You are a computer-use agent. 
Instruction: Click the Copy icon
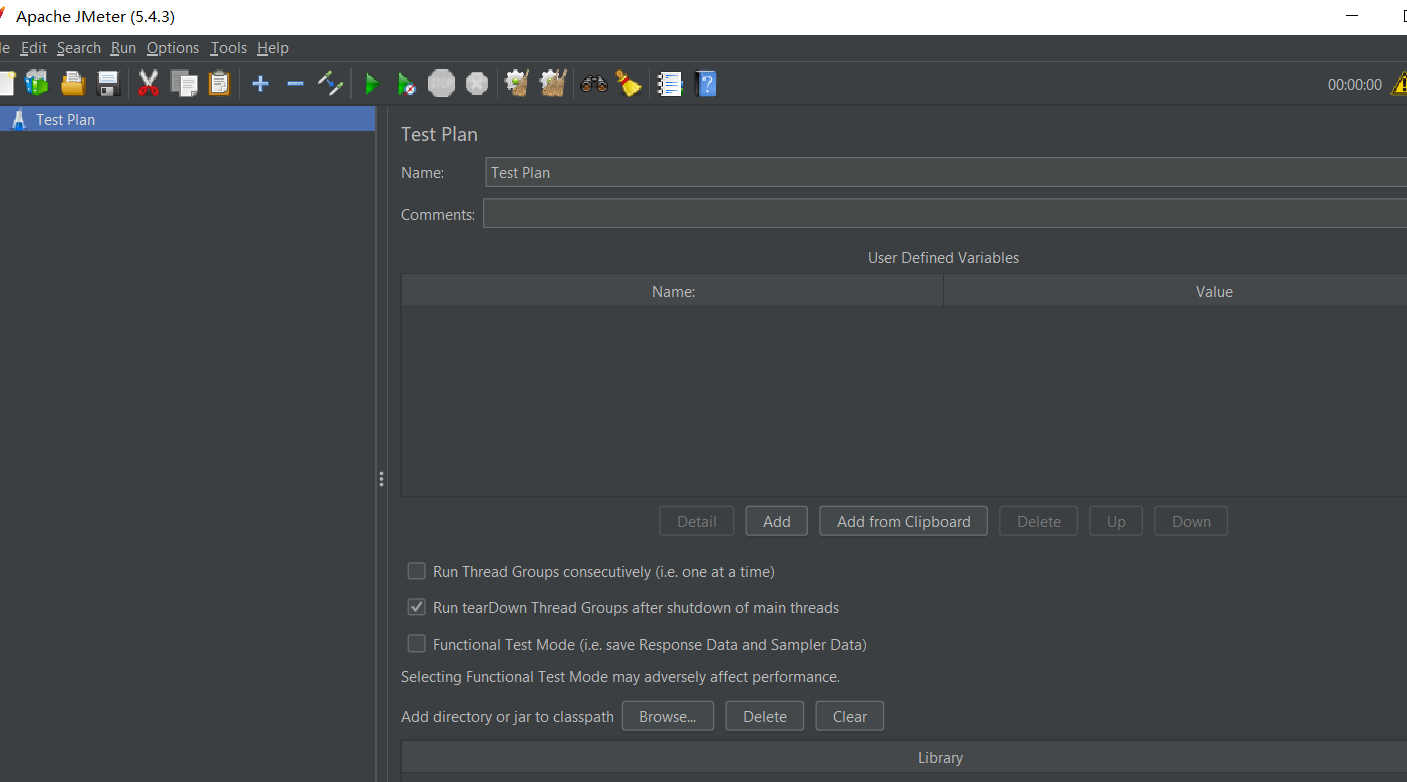(x=184, y=83)
